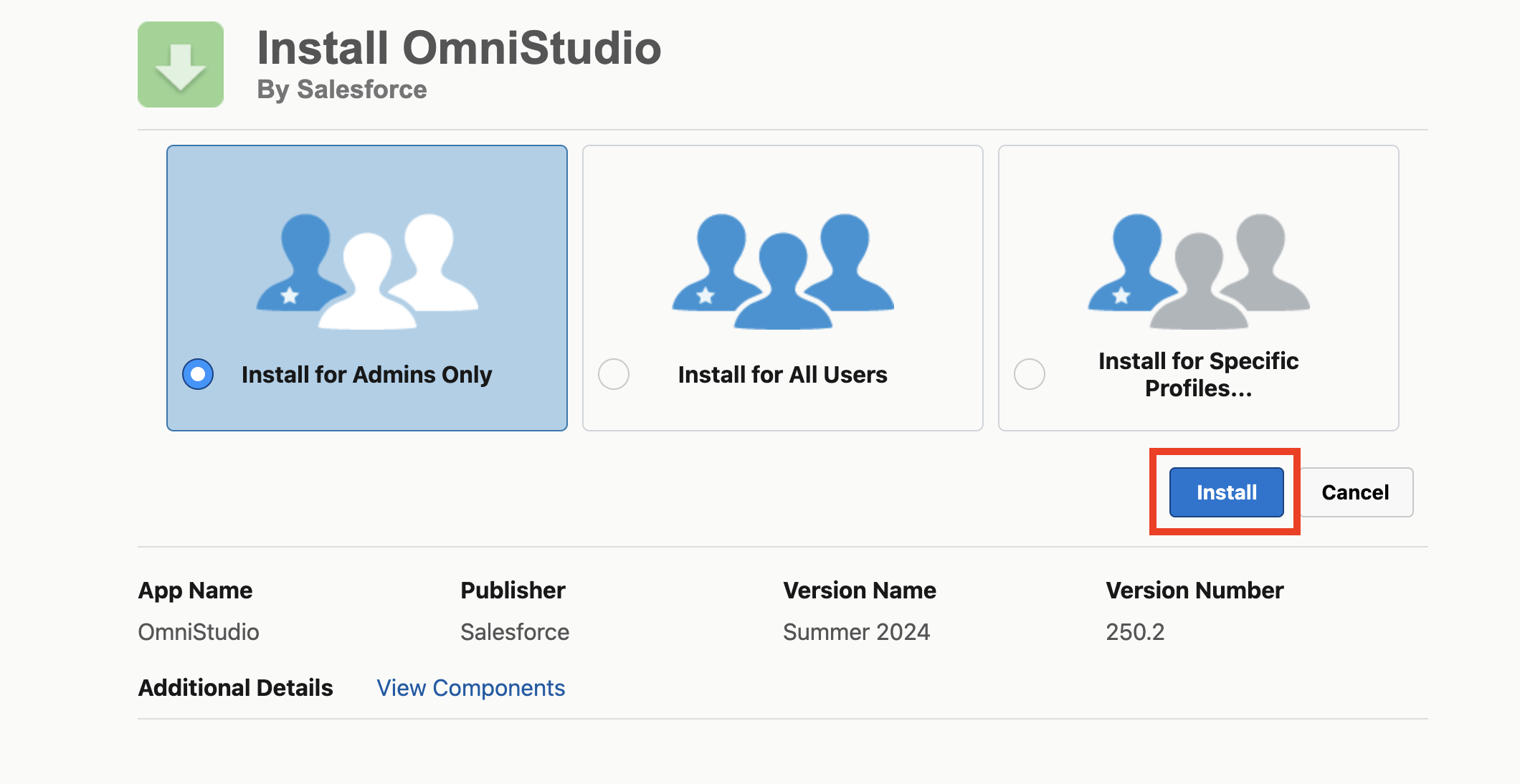
Task: Click the Additional Details label
Action: point(235,688)
